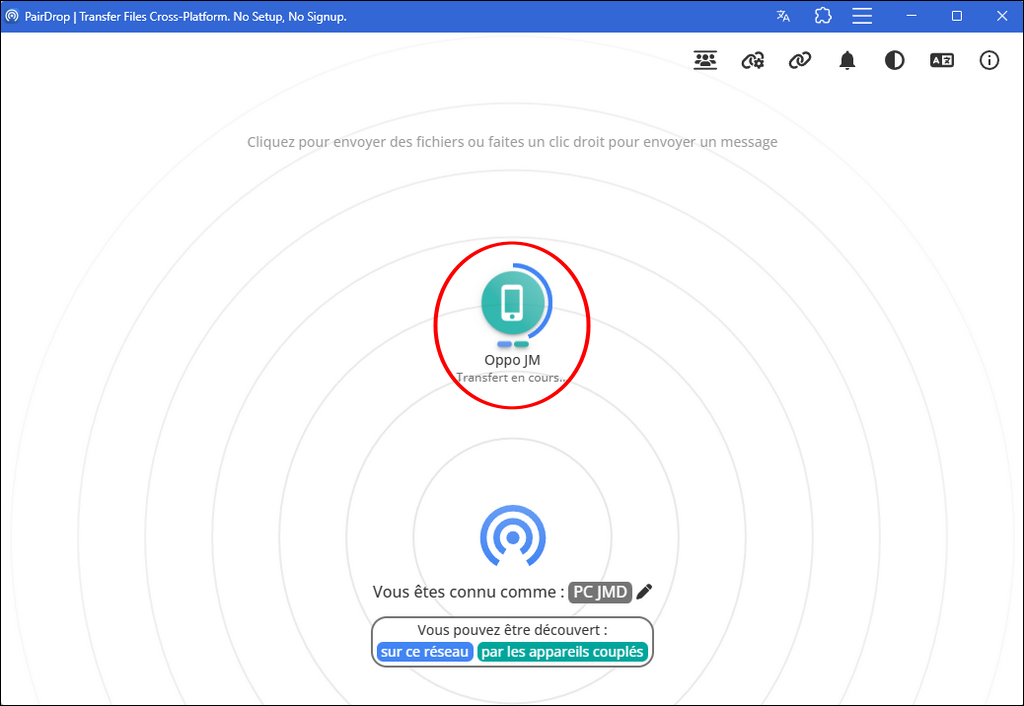Maximize the PairDrop window
Image resolution: width=1024 pixels, height=706 pixels.
(956, 16)
